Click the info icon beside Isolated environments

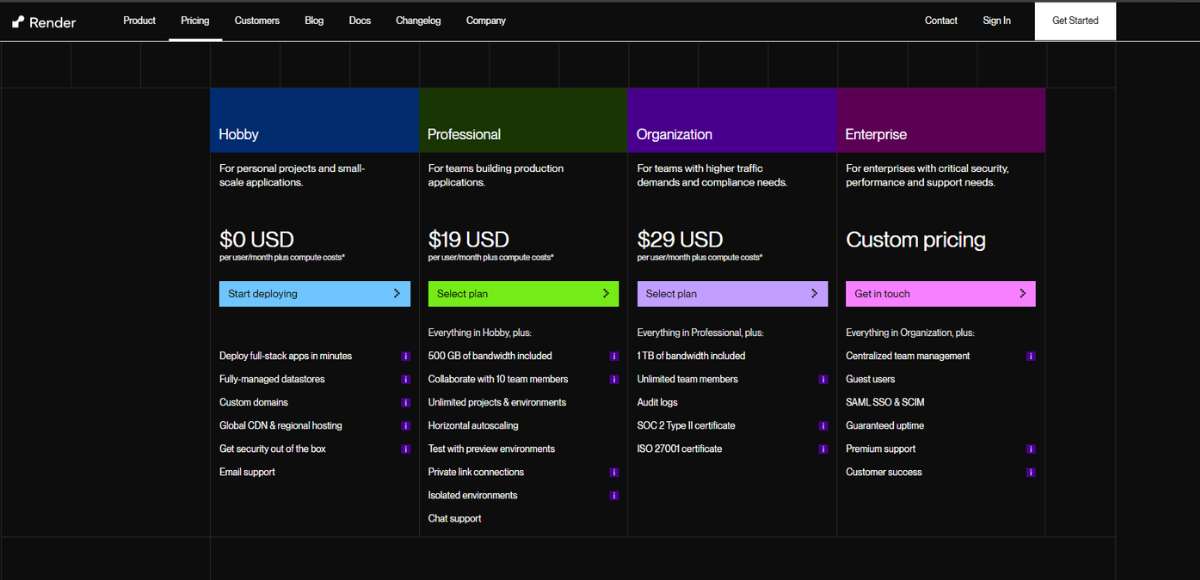pos(614,495)
